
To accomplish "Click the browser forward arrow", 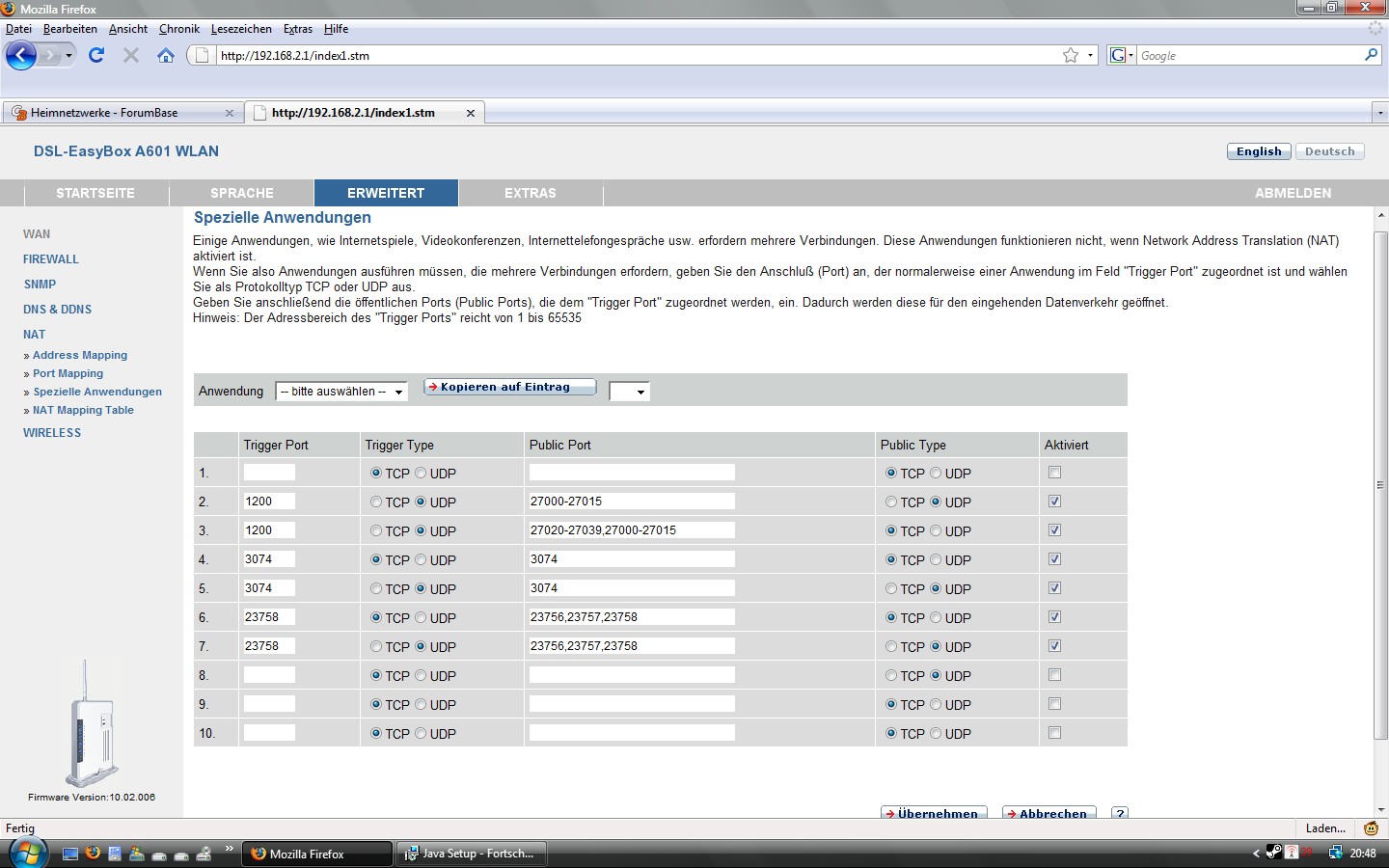I will pyautogui.click(x=49, y=55).
